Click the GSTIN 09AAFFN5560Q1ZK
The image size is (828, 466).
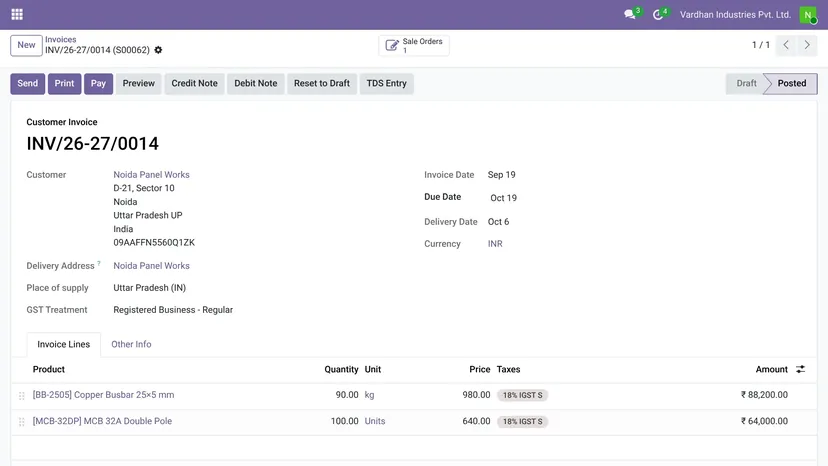pyautogui.click(x=154, y=243)
